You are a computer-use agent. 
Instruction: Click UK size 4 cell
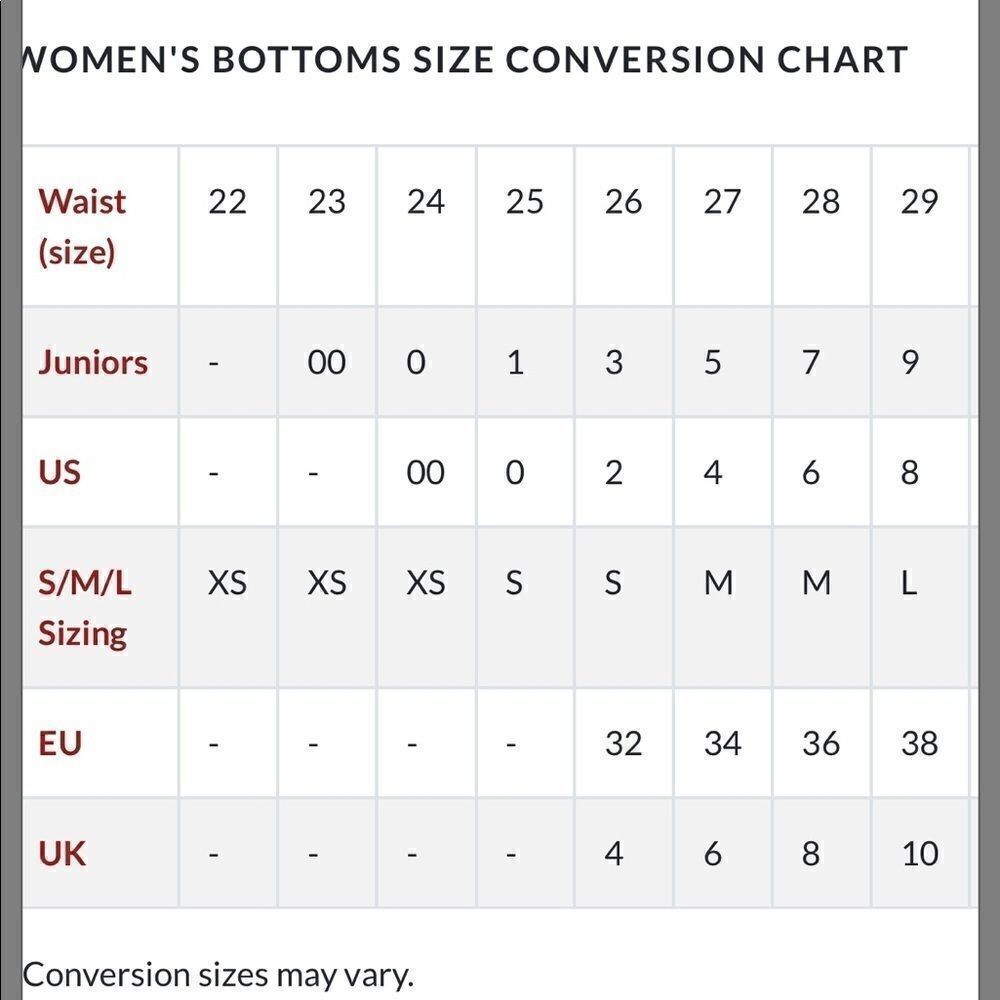[623, 853]
